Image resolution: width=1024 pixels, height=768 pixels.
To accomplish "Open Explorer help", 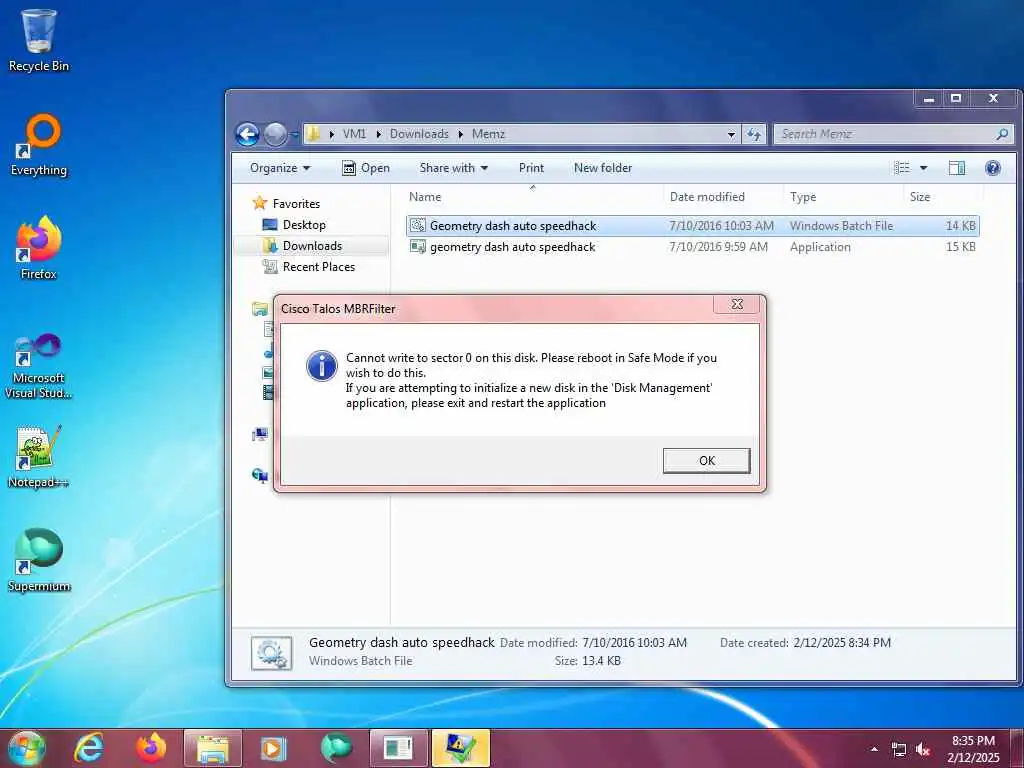I will tap(993, 168).
